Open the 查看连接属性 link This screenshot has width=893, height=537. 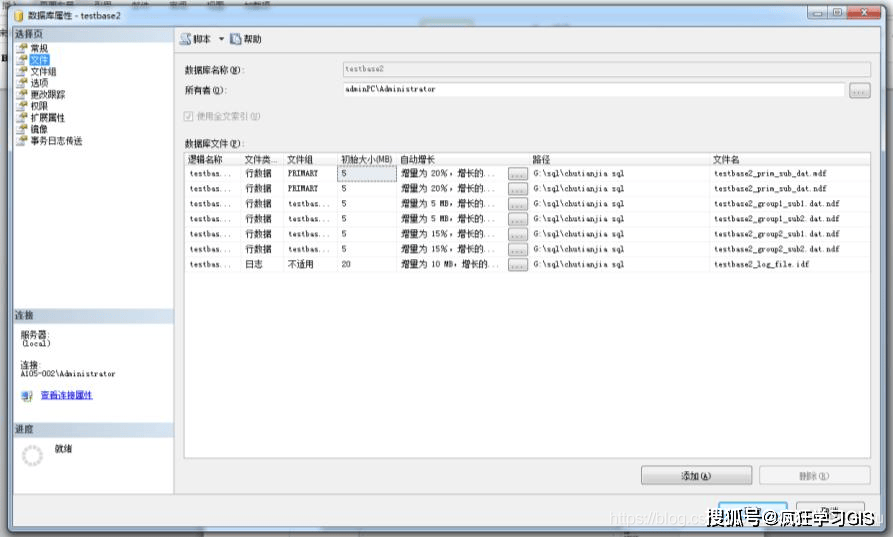pos(66,395)
